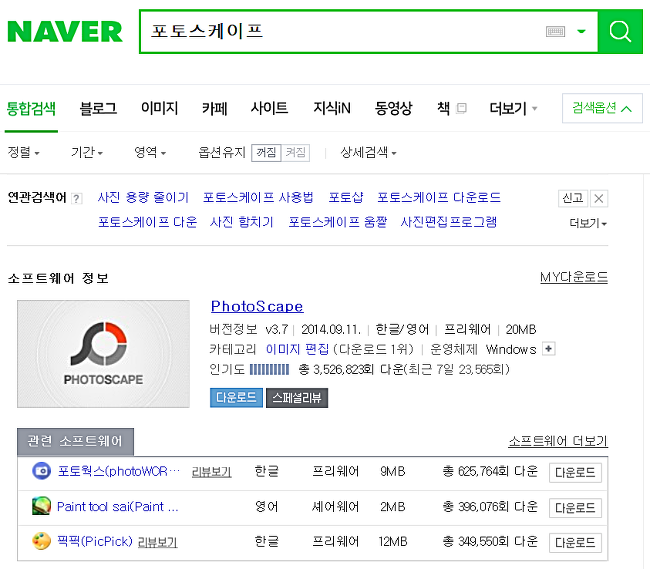Go to the 카페 tab

click(x=214, y=109)
